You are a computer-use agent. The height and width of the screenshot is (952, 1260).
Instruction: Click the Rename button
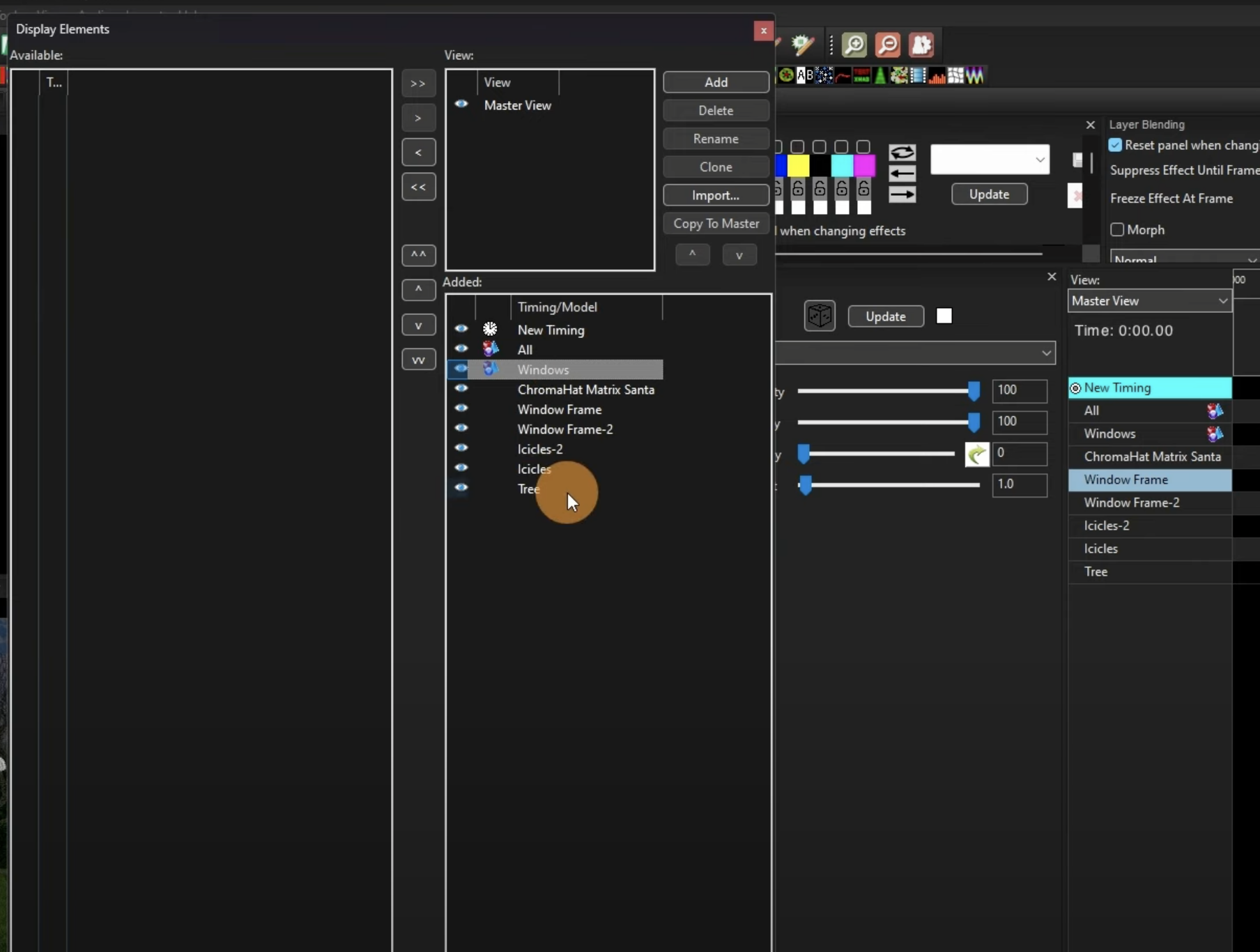pos(716,139)
